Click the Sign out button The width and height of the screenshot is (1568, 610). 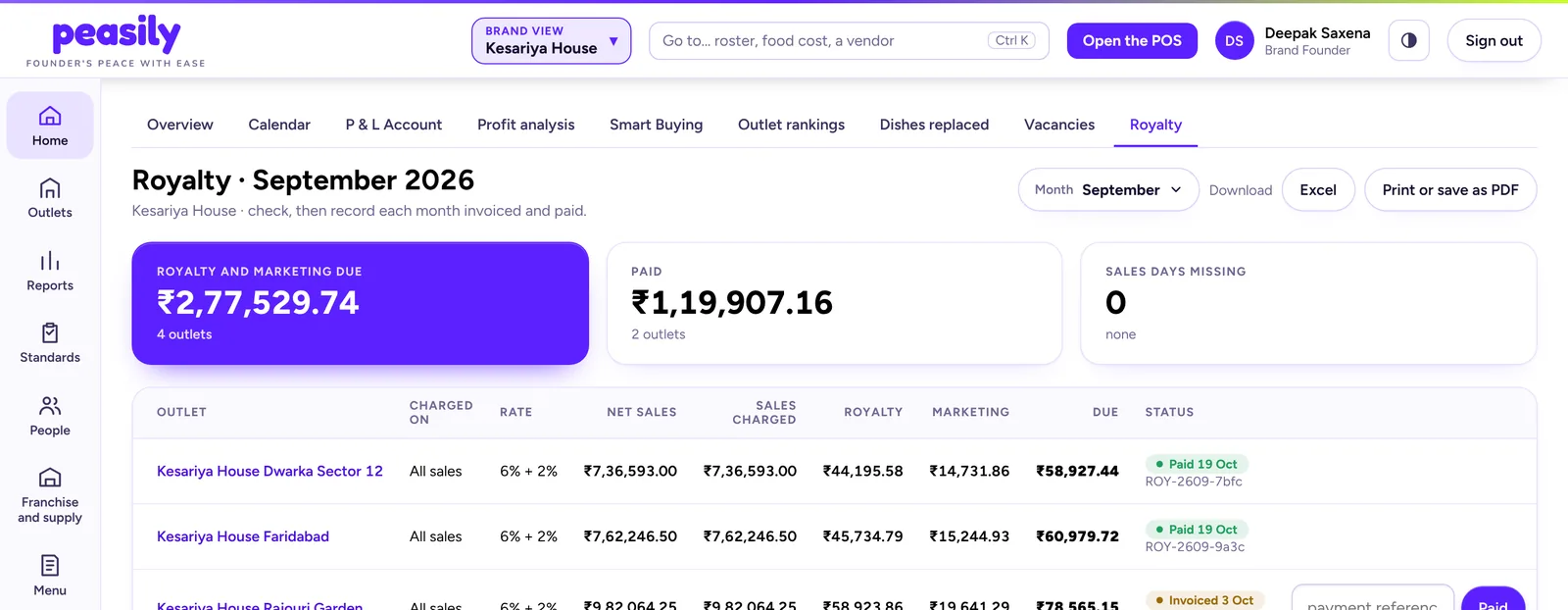click(1494, 41)
